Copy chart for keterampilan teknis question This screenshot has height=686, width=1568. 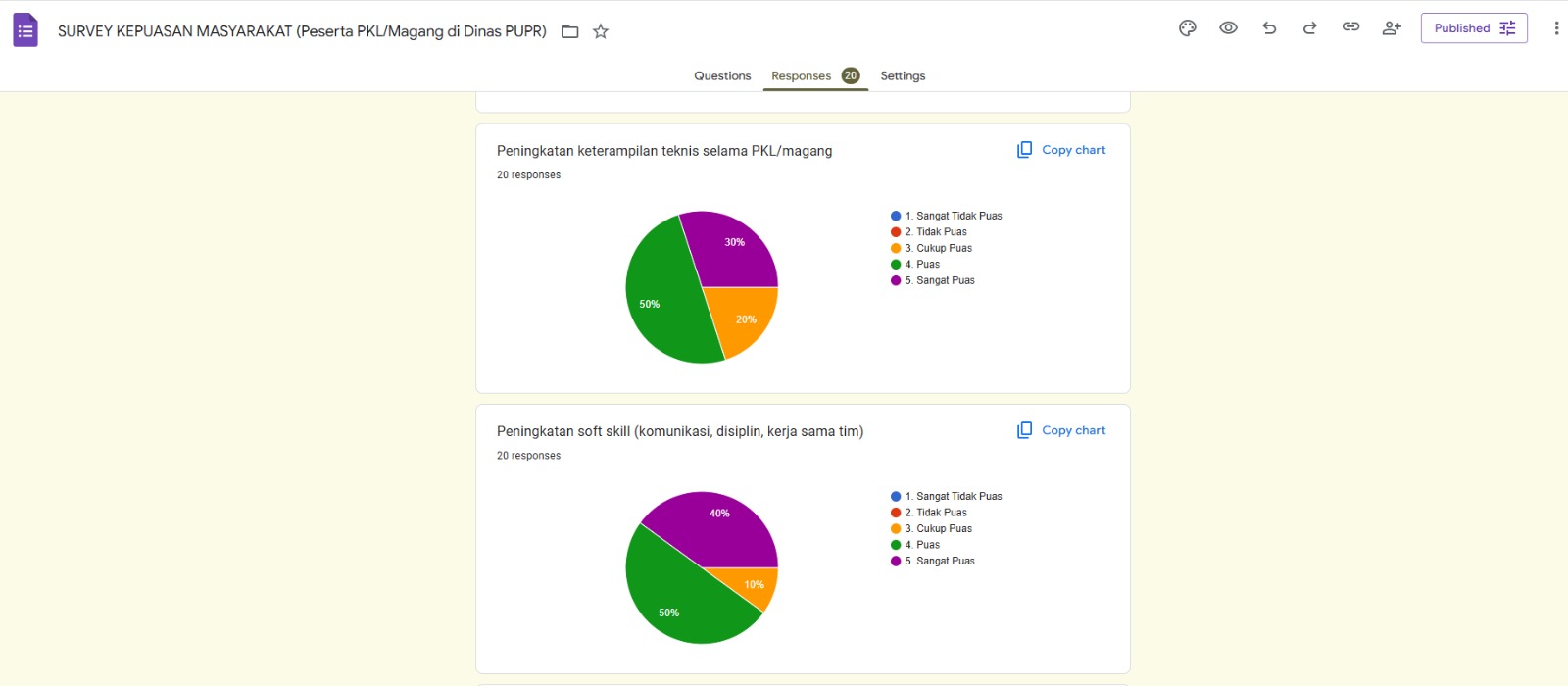(1061, 150)
